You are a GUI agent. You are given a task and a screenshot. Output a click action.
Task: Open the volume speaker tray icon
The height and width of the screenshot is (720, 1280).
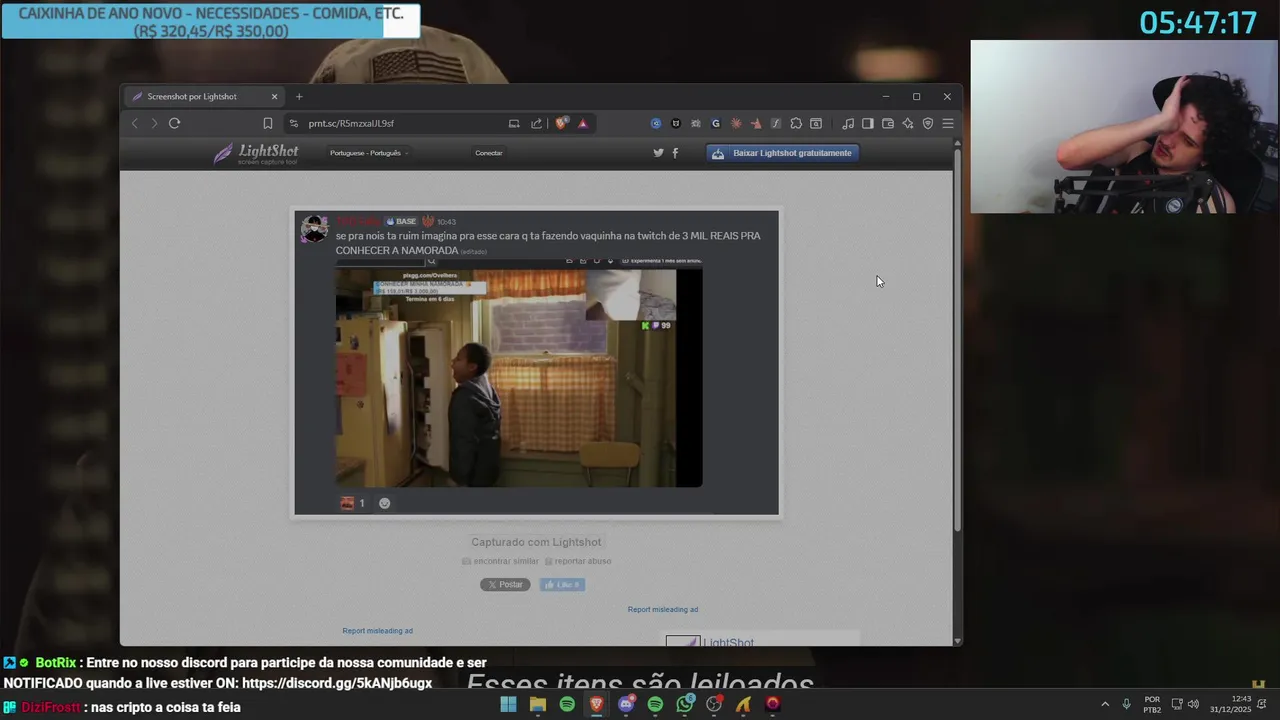[1193, 704]
